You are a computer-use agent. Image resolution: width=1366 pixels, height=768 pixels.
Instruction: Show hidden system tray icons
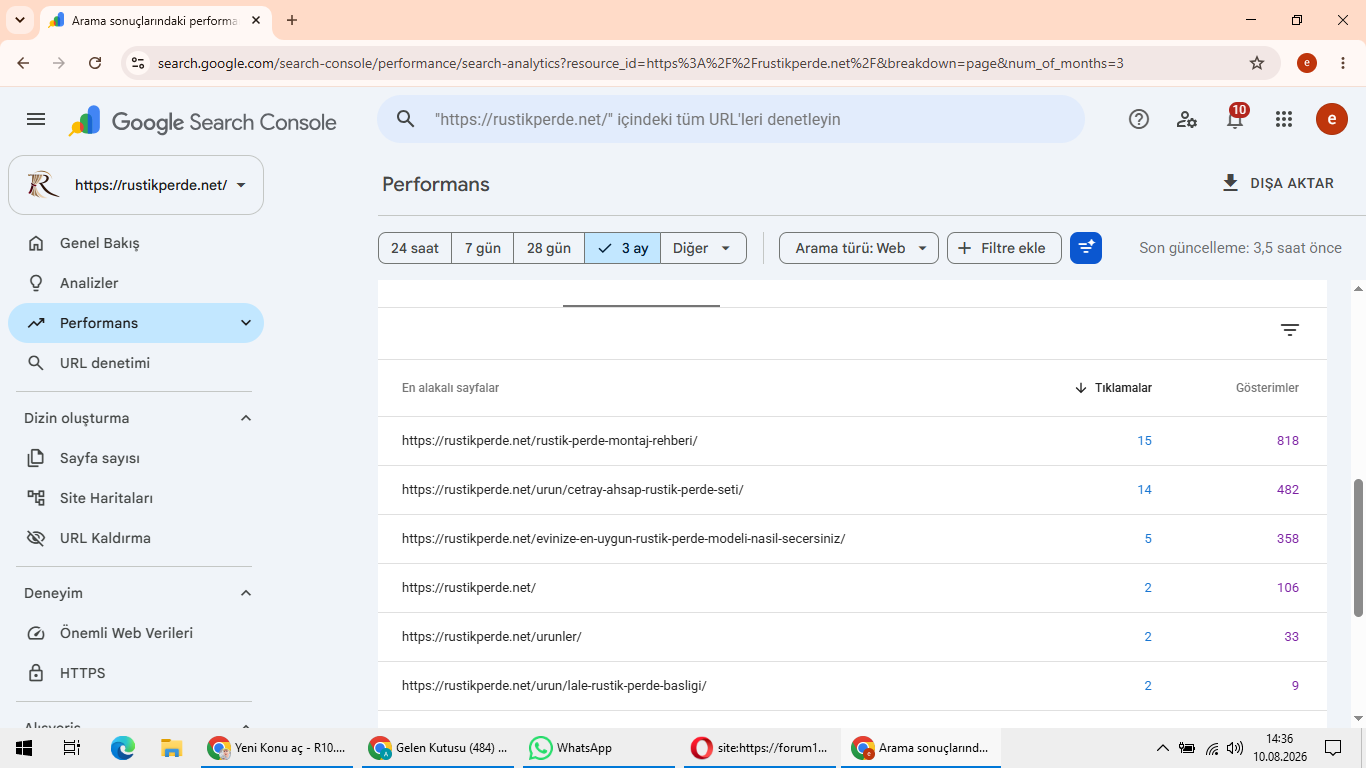(x=1162, y=748)
